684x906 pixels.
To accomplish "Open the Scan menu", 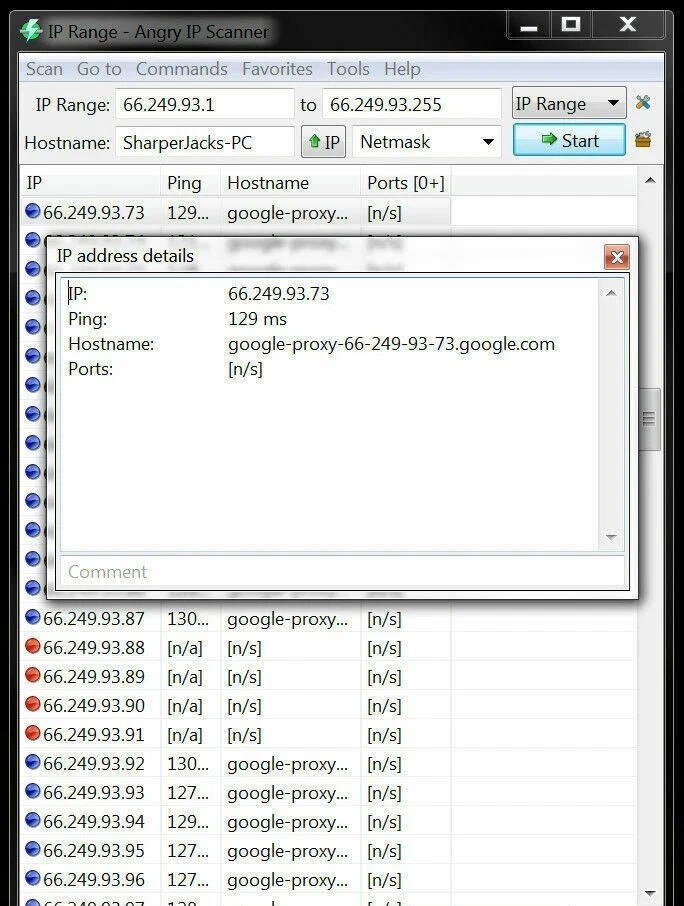I will pyautogui.click(x=44, y=69).
